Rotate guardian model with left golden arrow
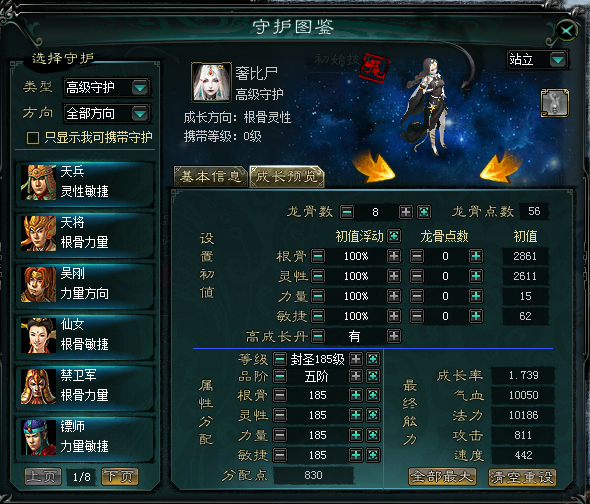This screenshot has height=504, width=590. (374, 167)
